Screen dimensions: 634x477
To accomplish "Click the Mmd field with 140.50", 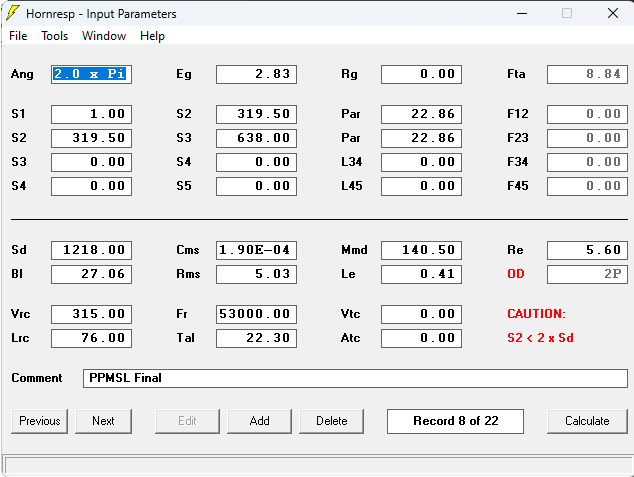I will 421,250.
